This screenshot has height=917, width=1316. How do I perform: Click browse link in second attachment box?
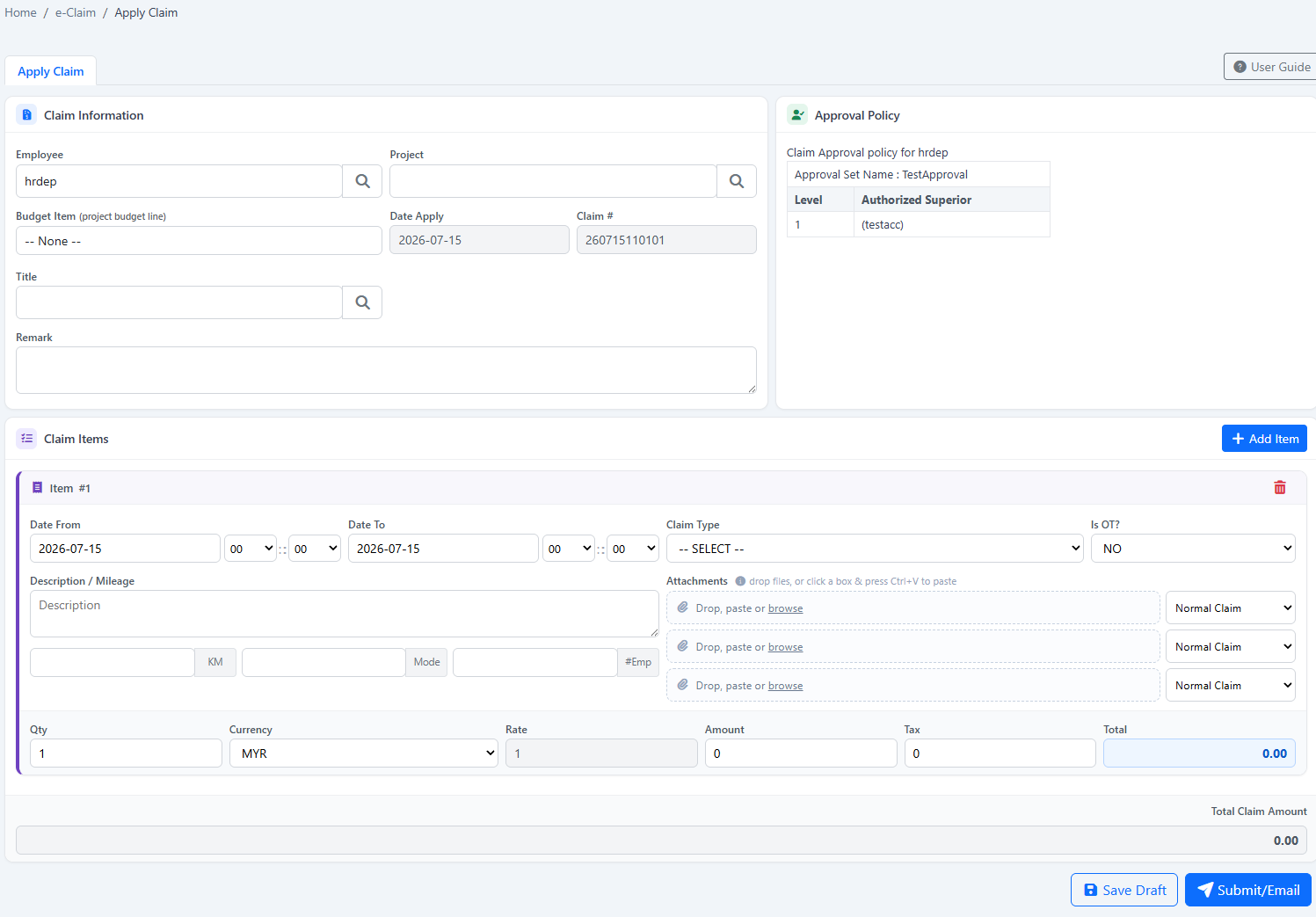[785, 647]
